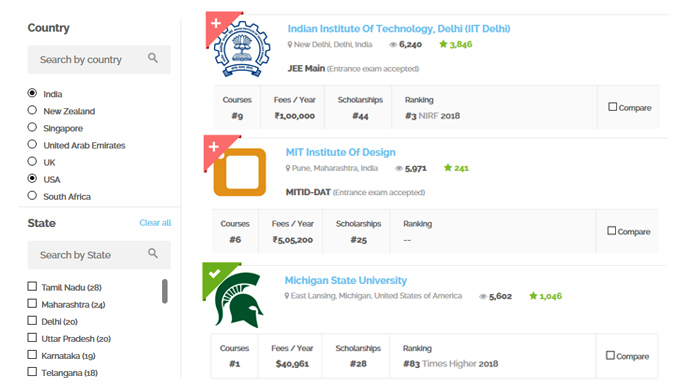The width and height of the screenshot is (692, 392).
Task: Focus the Search by country field
Action: pyautogui.click(x=99, y=60)
